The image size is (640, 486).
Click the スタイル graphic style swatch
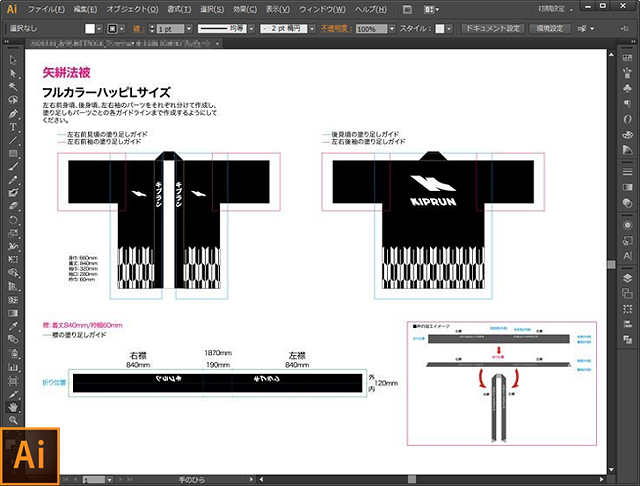point(440,29)
